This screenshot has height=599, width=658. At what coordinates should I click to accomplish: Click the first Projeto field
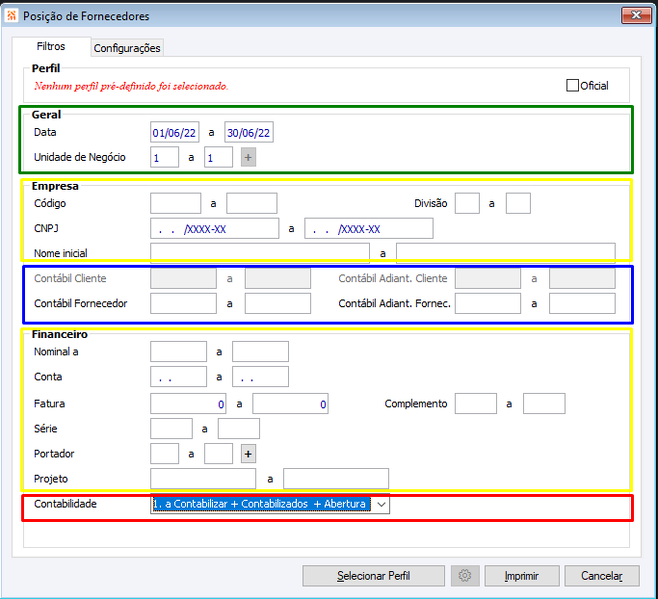pyautogui.click(x=203, y=479)
